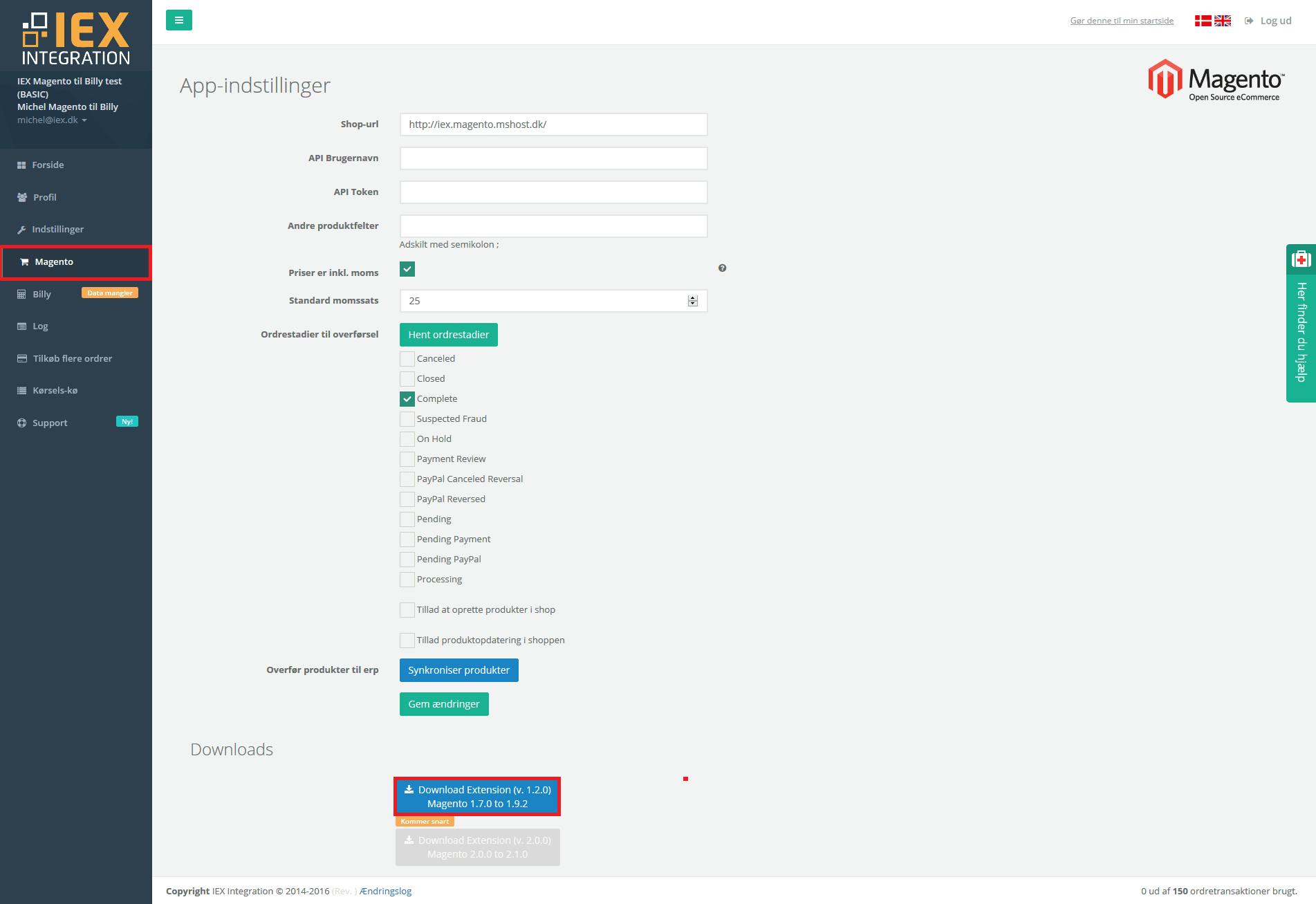Check the Pending PayPal status
1316x904 pixels.
click(407, 560)
